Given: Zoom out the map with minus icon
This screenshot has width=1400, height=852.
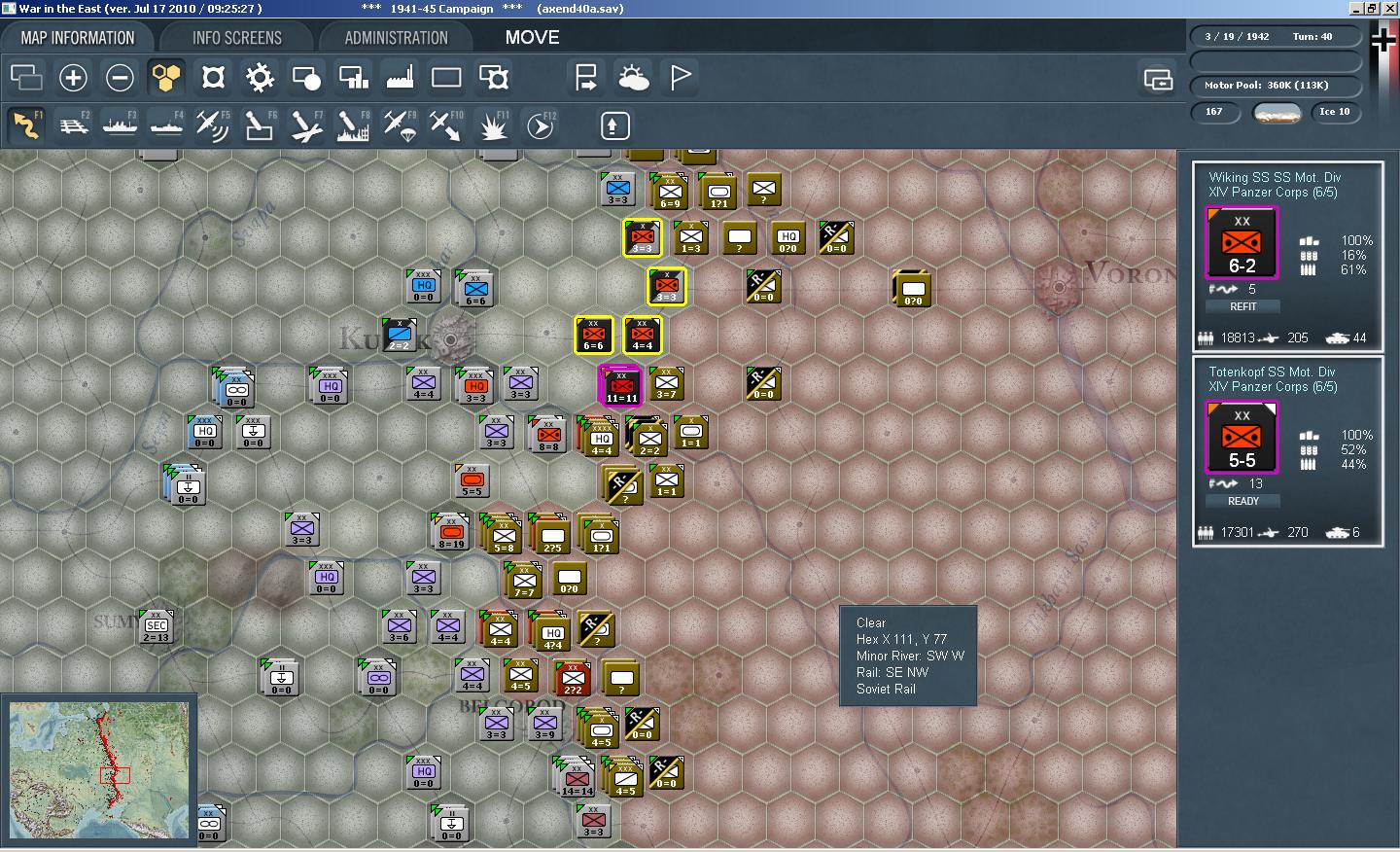Looking at the screenshot, I should coord(120,78).
